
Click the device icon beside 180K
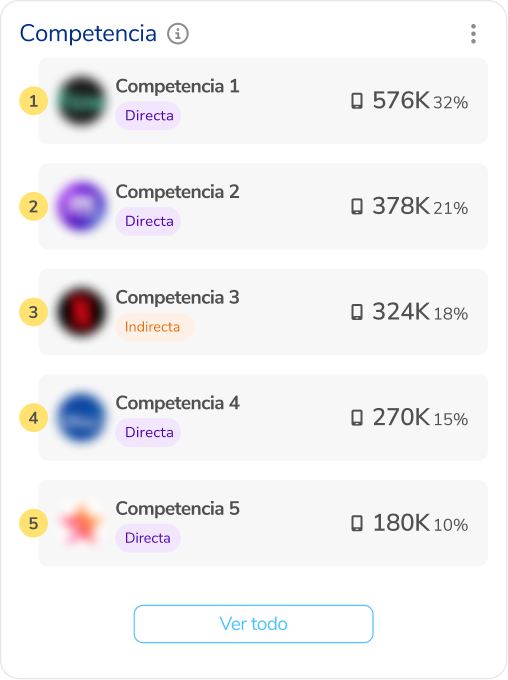(357, 523)
